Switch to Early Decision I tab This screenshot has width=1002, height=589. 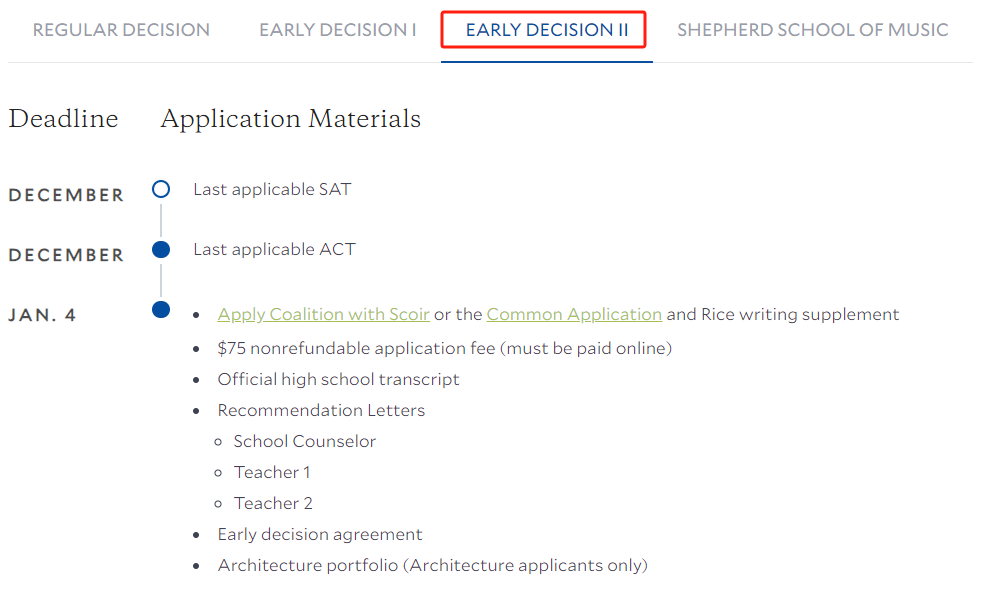pyautogui.click(x=337, y=30)
